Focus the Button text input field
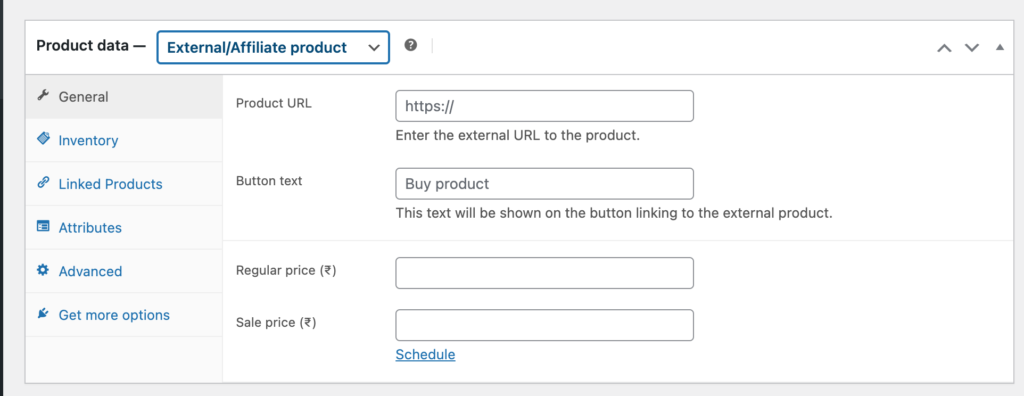The image size is (1024, 396). [x=545, y=184]
